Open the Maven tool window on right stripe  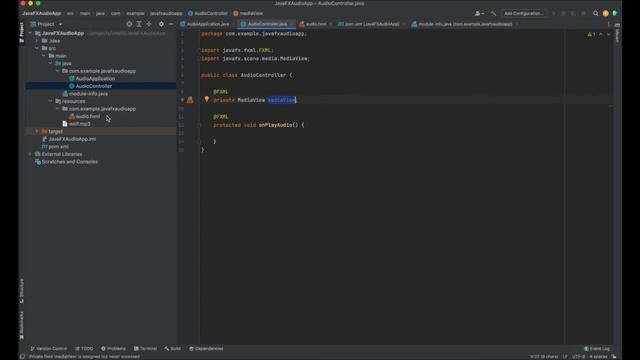tap(617, 33)
